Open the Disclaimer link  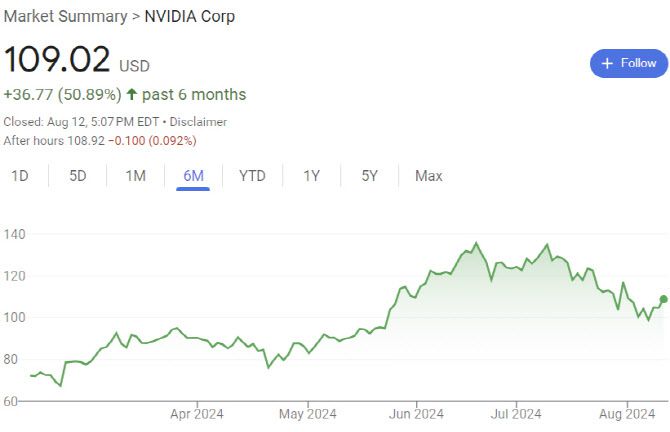click(x=198, y=122)
